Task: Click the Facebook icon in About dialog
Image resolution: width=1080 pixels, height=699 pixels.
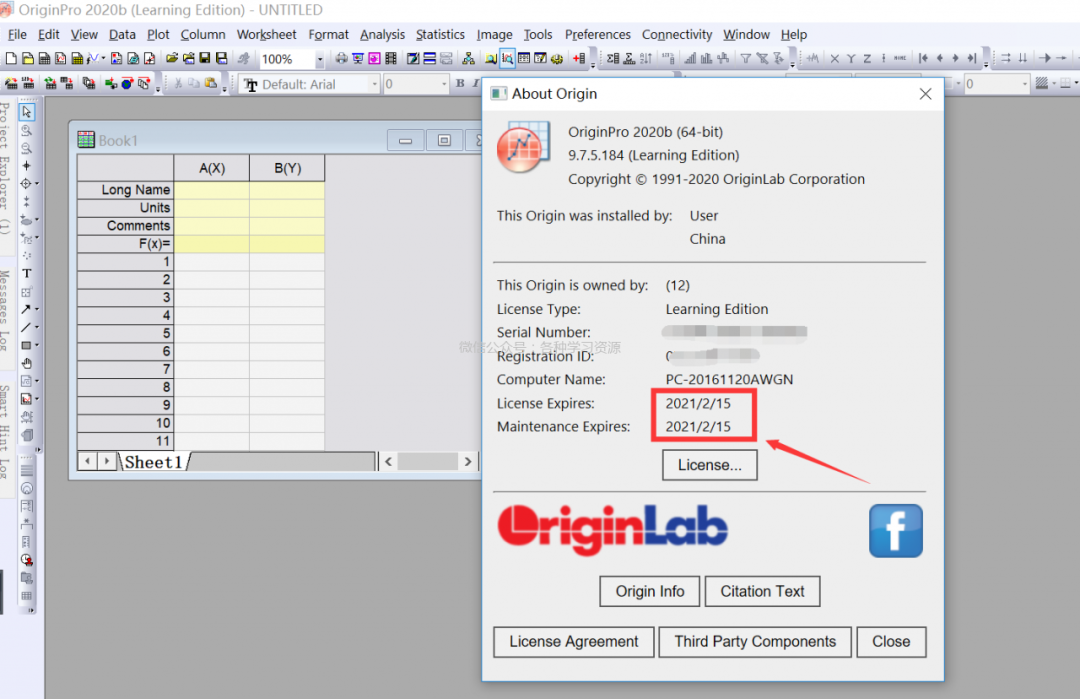Action: click(895, 530)
